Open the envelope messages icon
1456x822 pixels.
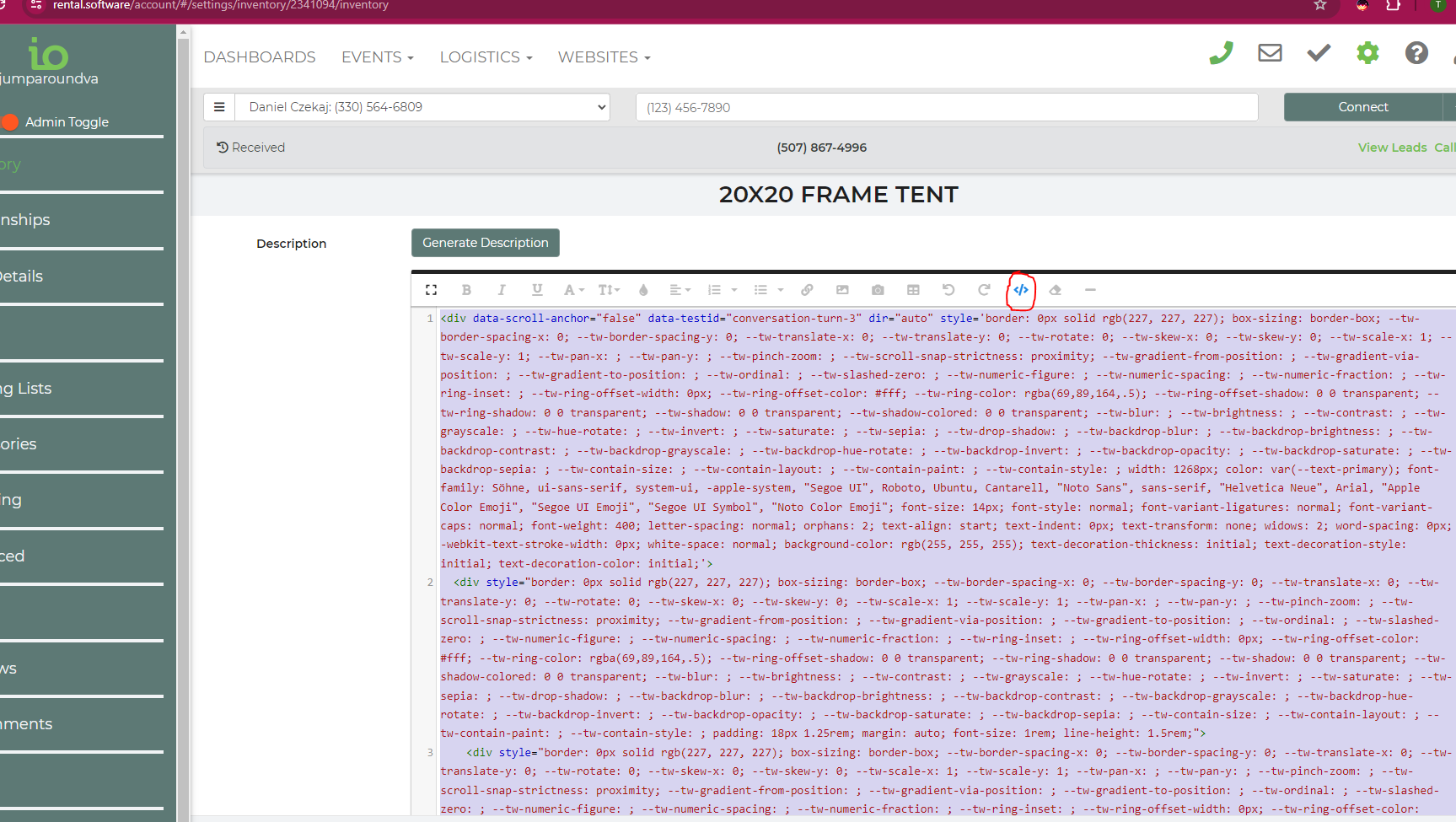pos(1270,54)
